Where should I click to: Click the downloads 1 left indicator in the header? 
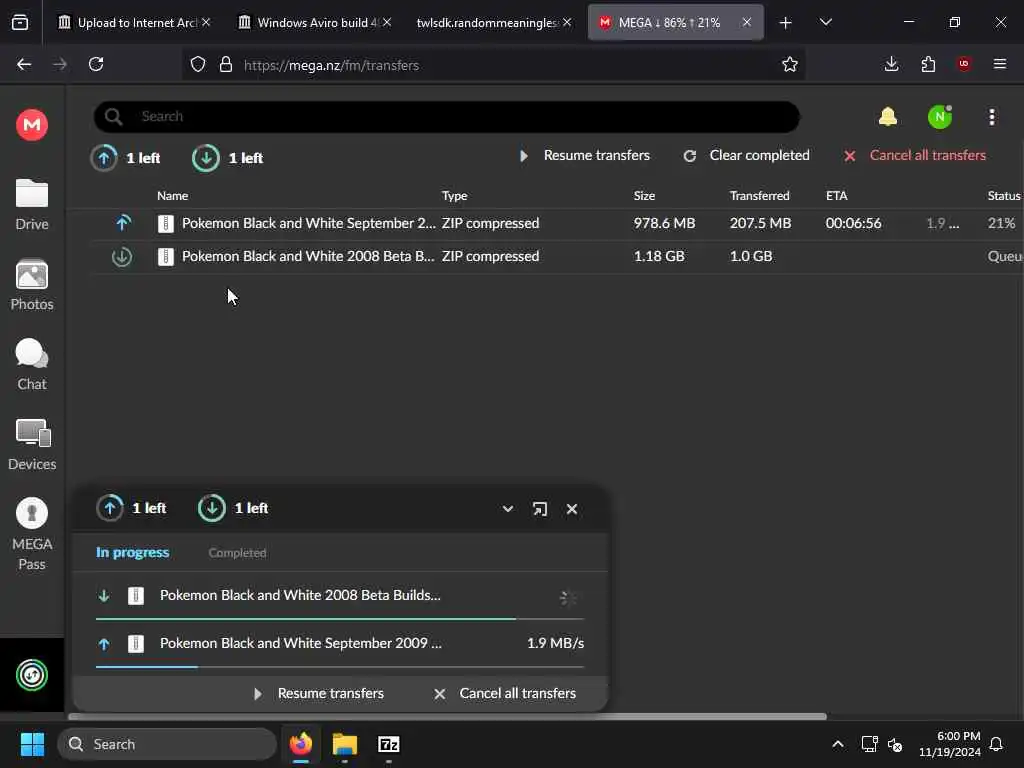tap(228, 158)
